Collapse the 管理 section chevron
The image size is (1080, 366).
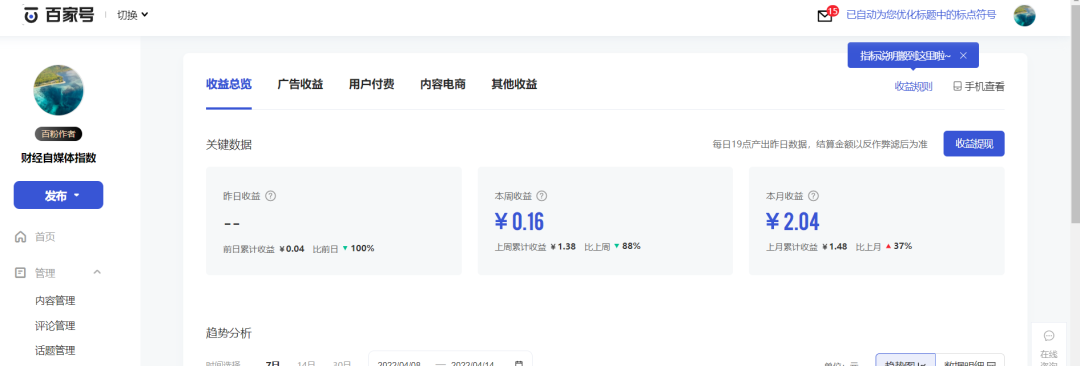point(97,272)
